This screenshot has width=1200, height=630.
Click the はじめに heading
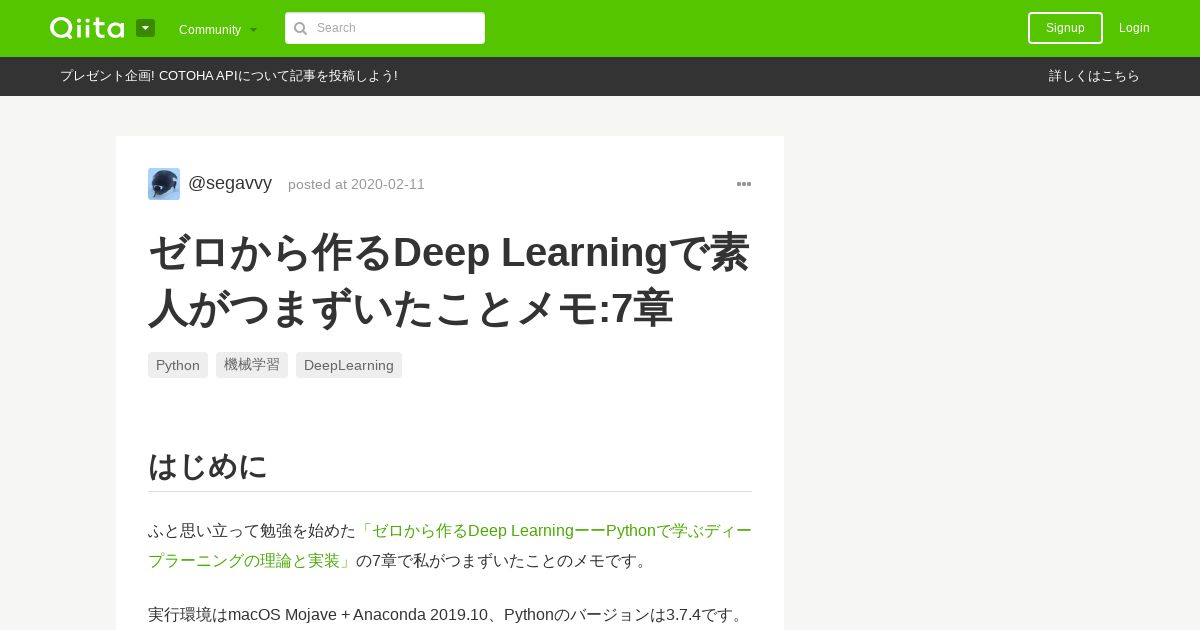(208, 466)
